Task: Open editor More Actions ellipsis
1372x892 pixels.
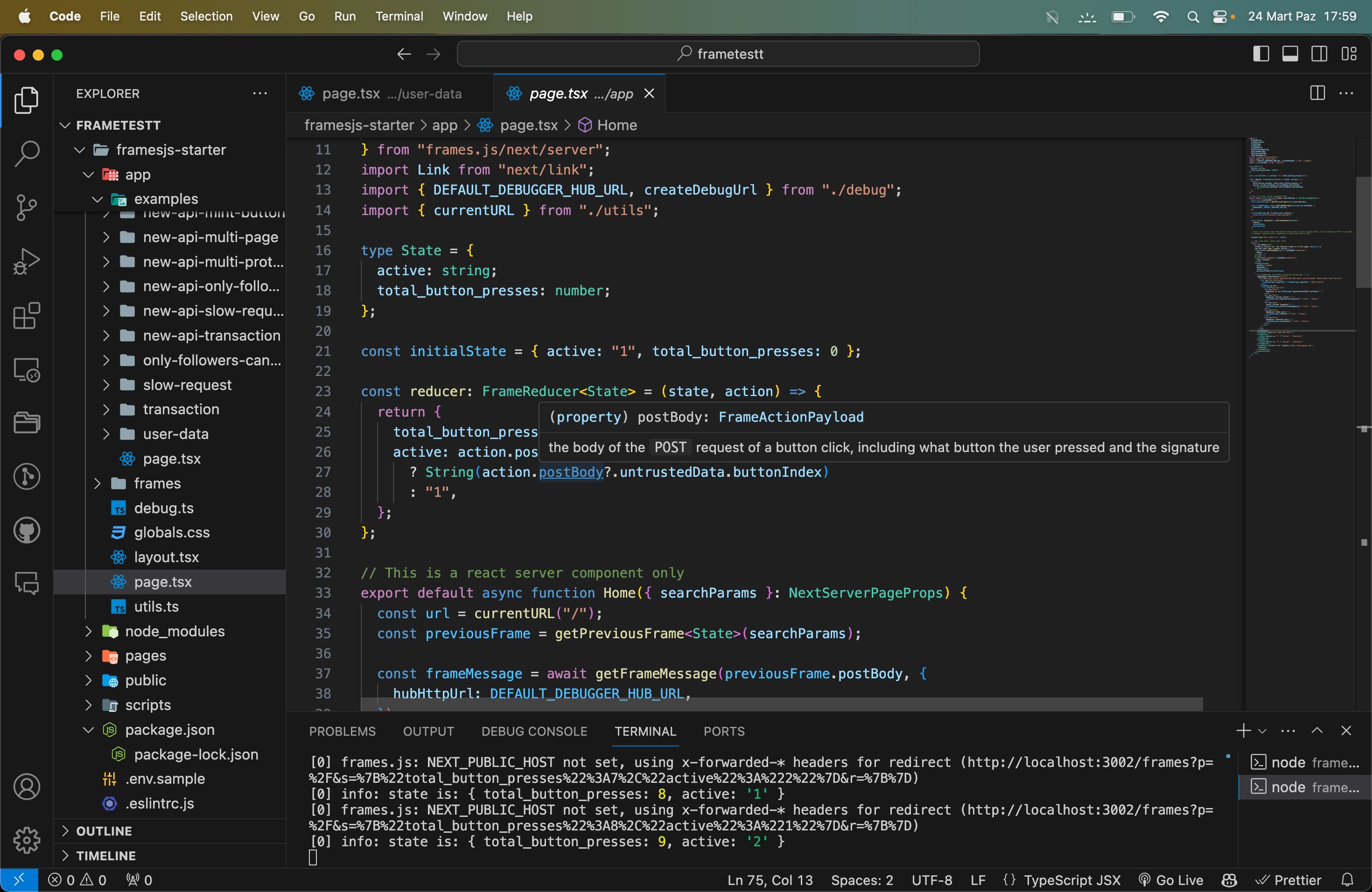Action: click(x=1346, y=93)
